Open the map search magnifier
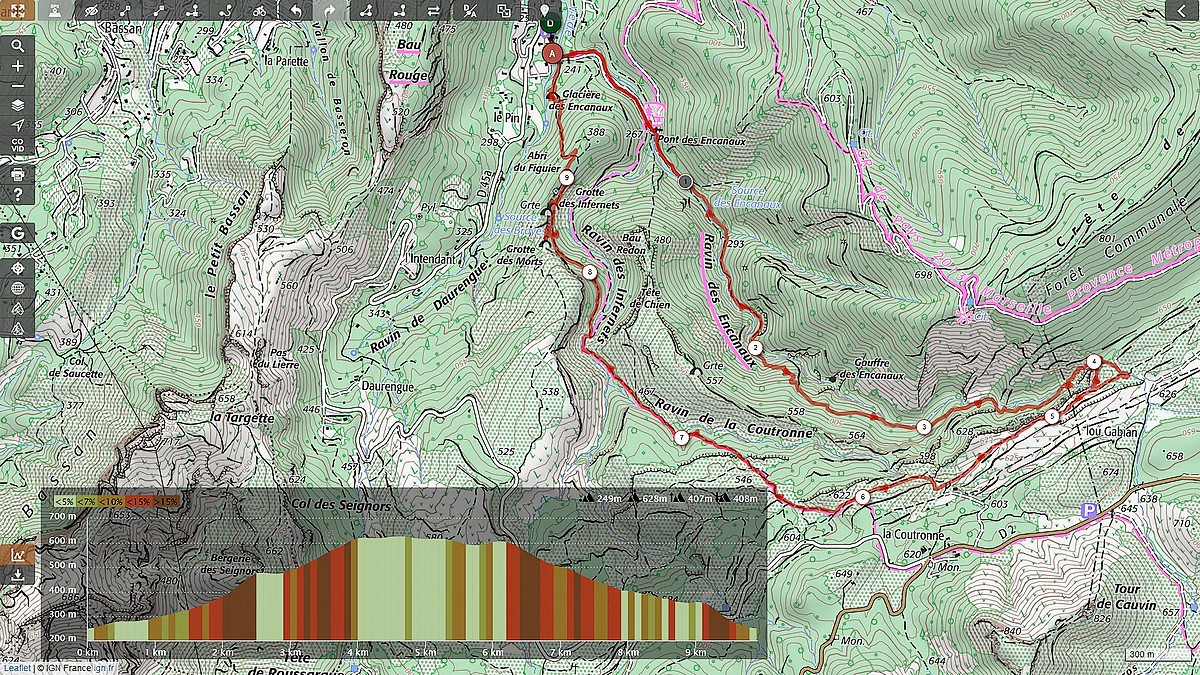The width and height of the screenshot is (1200, 675). tap(17, 45)
